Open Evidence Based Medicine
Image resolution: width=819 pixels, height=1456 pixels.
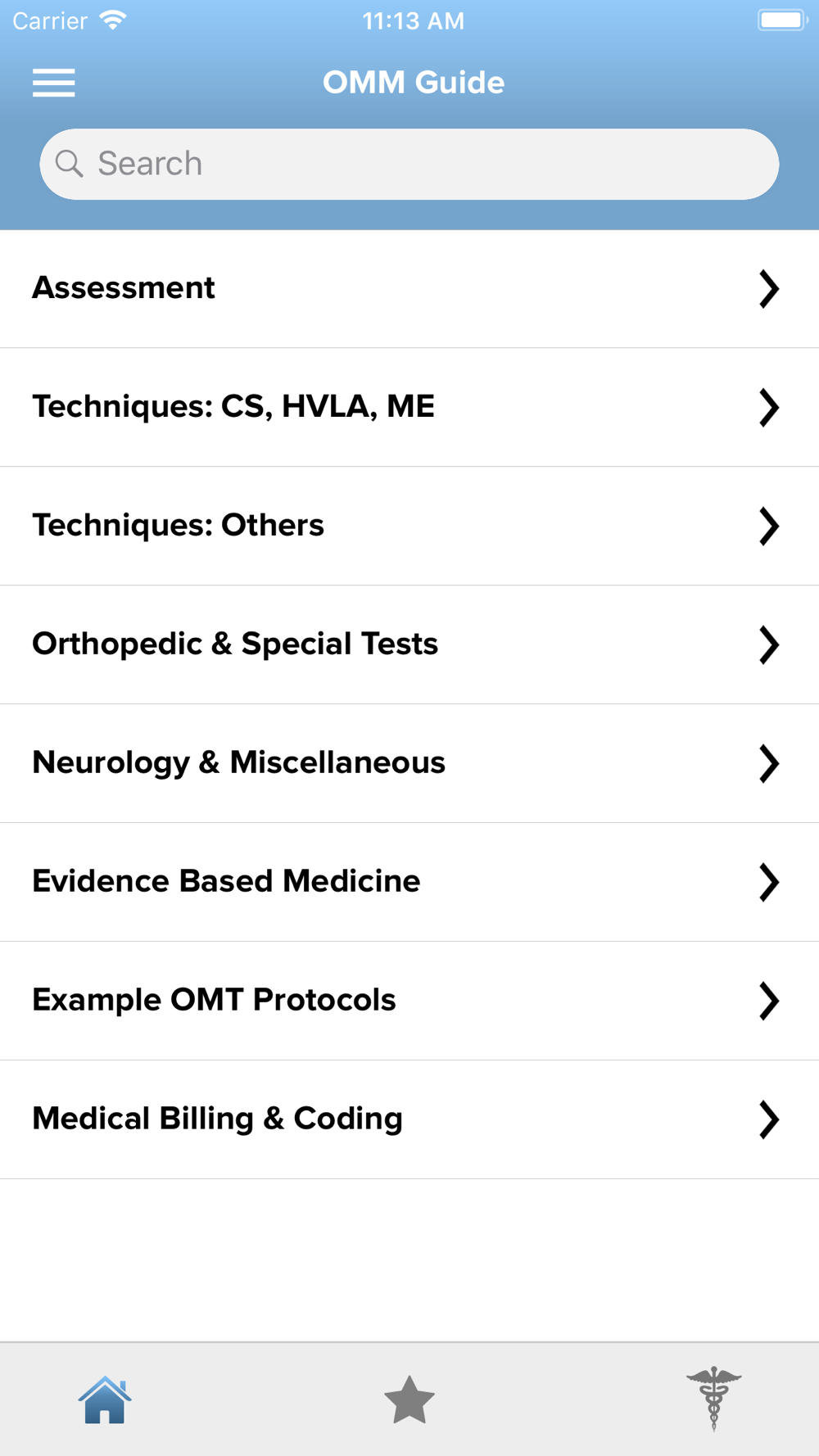226,882
